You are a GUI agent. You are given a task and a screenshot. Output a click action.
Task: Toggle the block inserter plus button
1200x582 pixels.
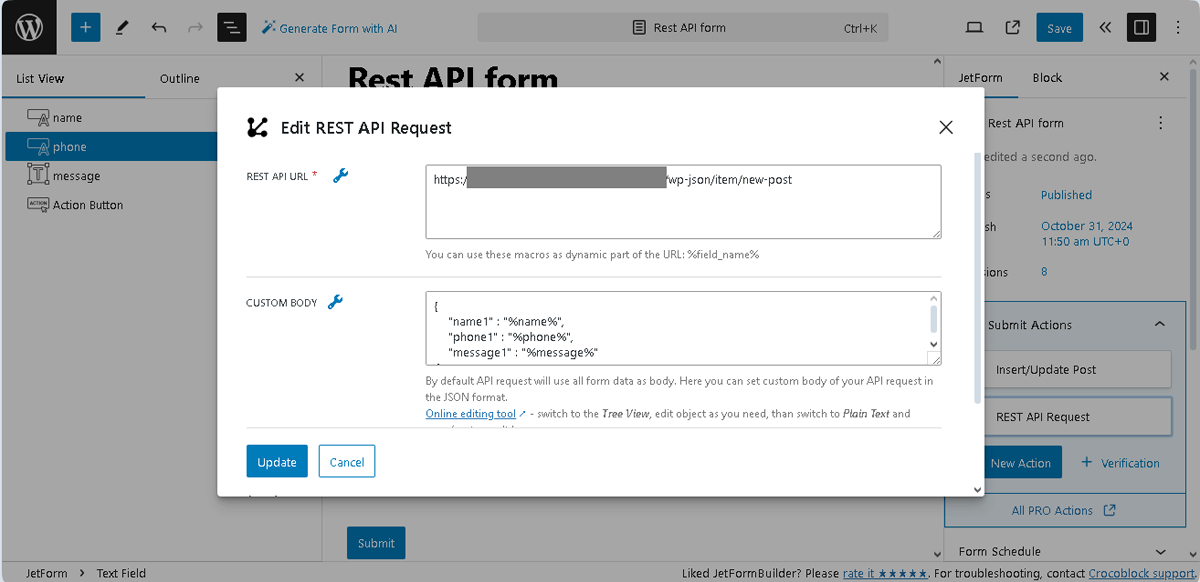point(85,27)
